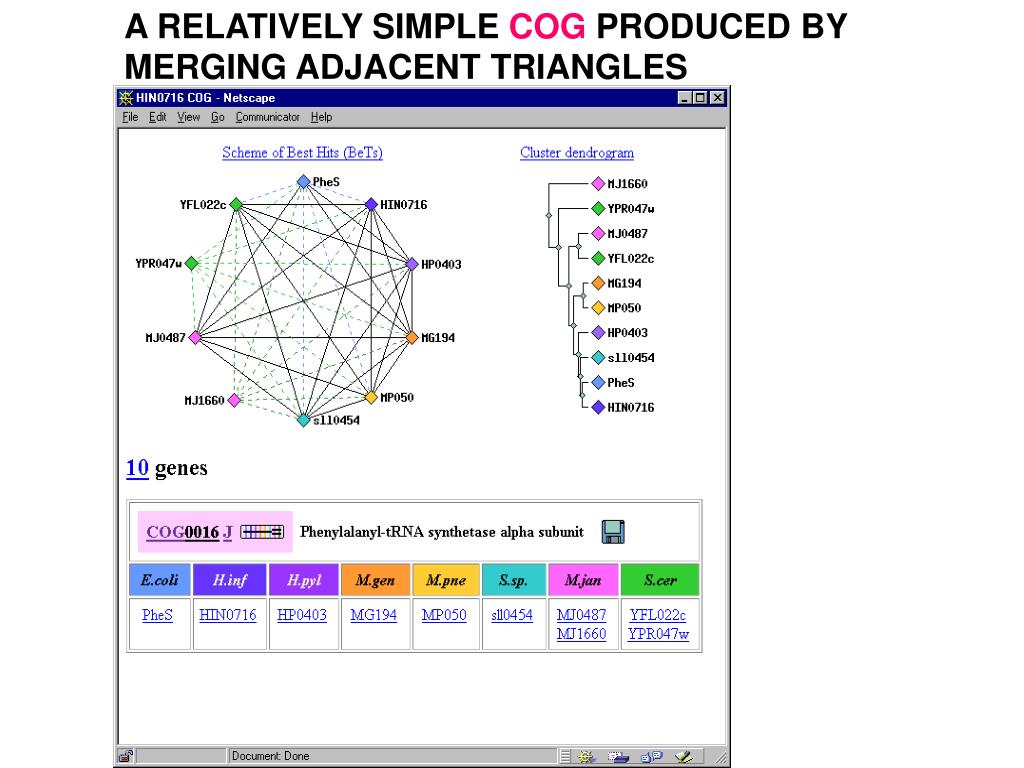Click the purple H.pyl column header

tap(304, 580)
